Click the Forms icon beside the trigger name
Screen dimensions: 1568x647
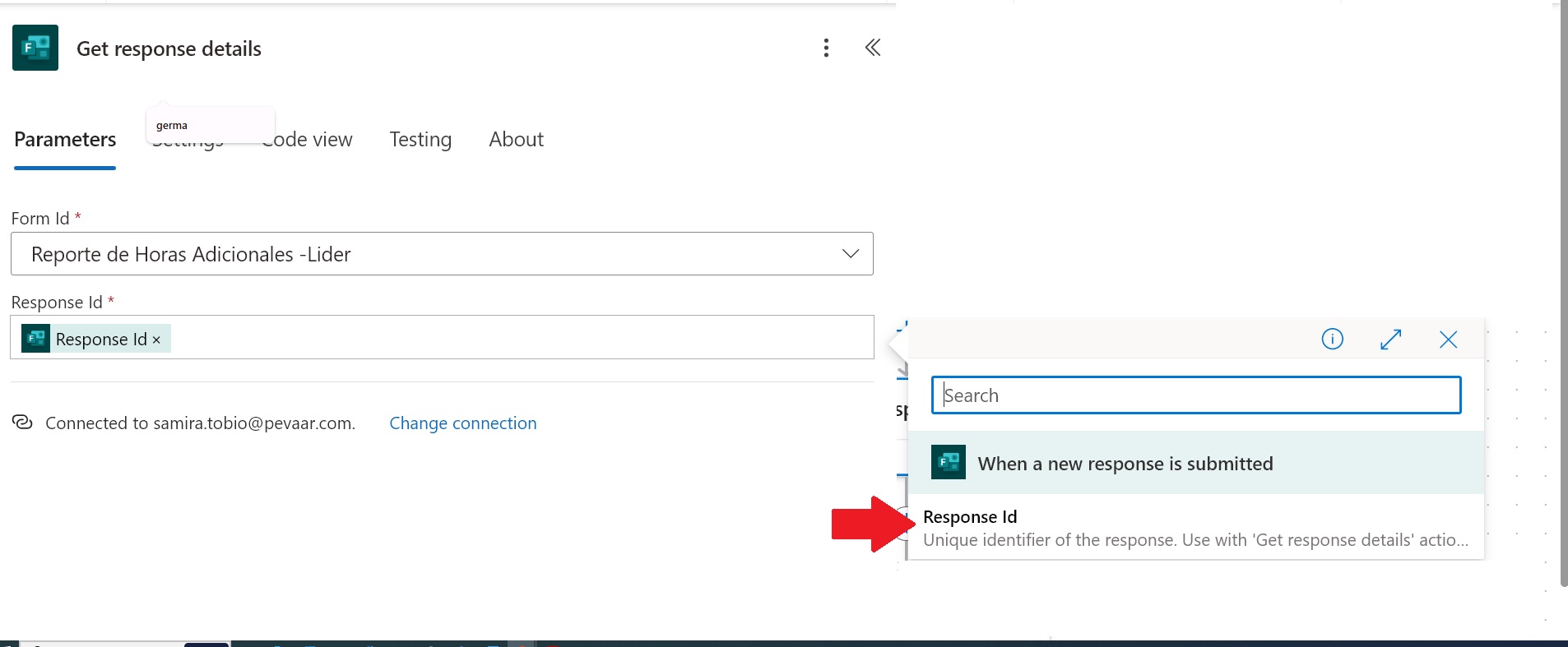[x=948, y=463]
